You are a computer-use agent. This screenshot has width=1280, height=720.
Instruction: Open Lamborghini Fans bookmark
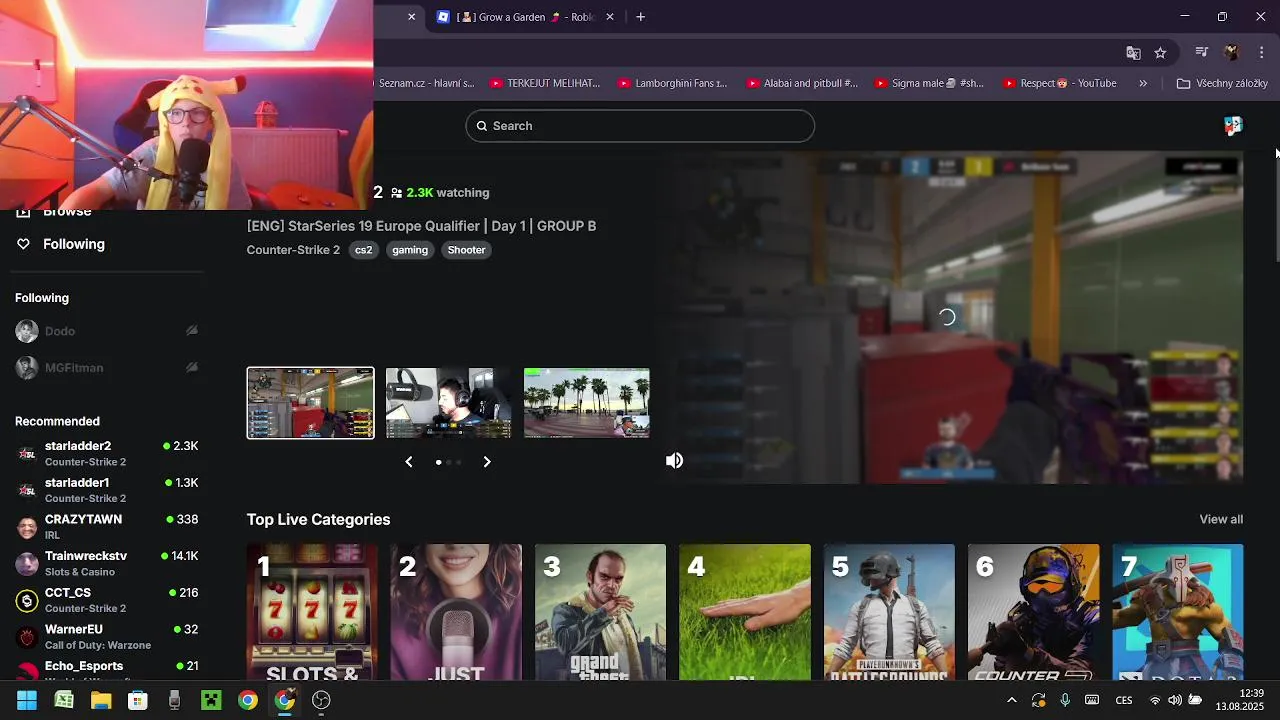pos(673,83)
